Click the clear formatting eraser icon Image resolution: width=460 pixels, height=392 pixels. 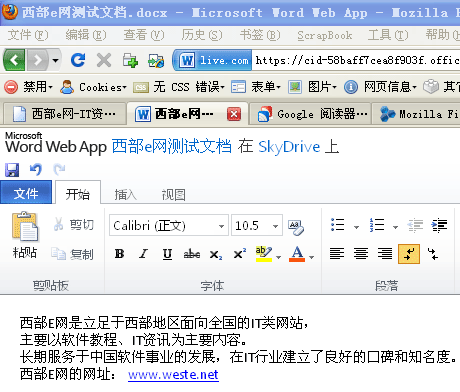coord(296,228)
